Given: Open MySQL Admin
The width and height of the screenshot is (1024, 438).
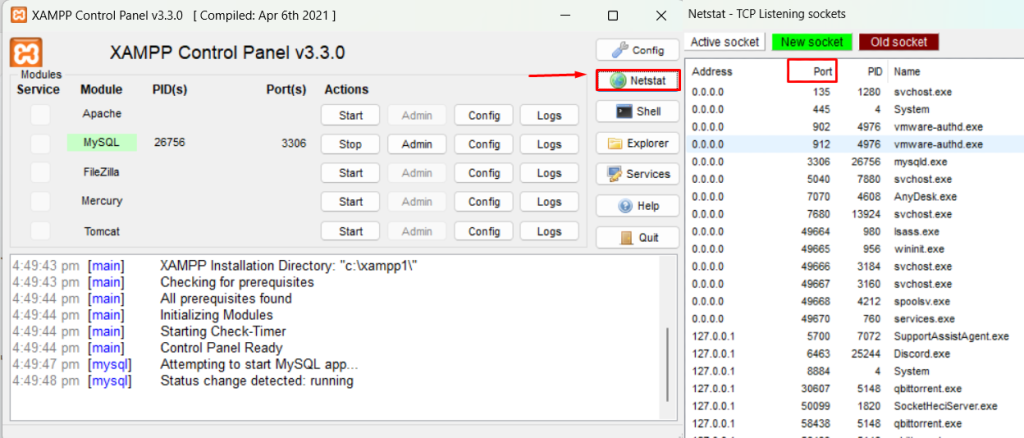Looking at the screenshot, I should coord(417,144).
